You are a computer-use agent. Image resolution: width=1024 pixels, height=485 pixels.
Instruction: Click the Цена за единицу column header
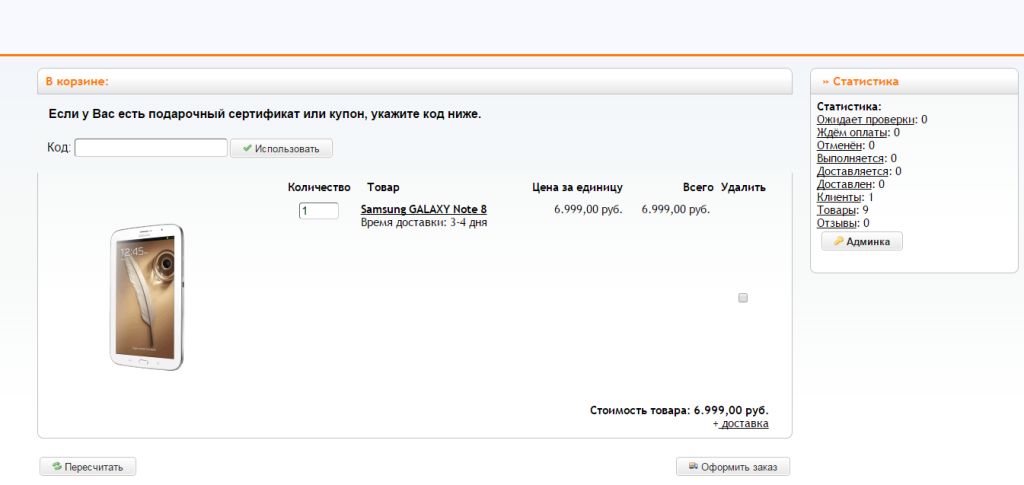point(577,187)
